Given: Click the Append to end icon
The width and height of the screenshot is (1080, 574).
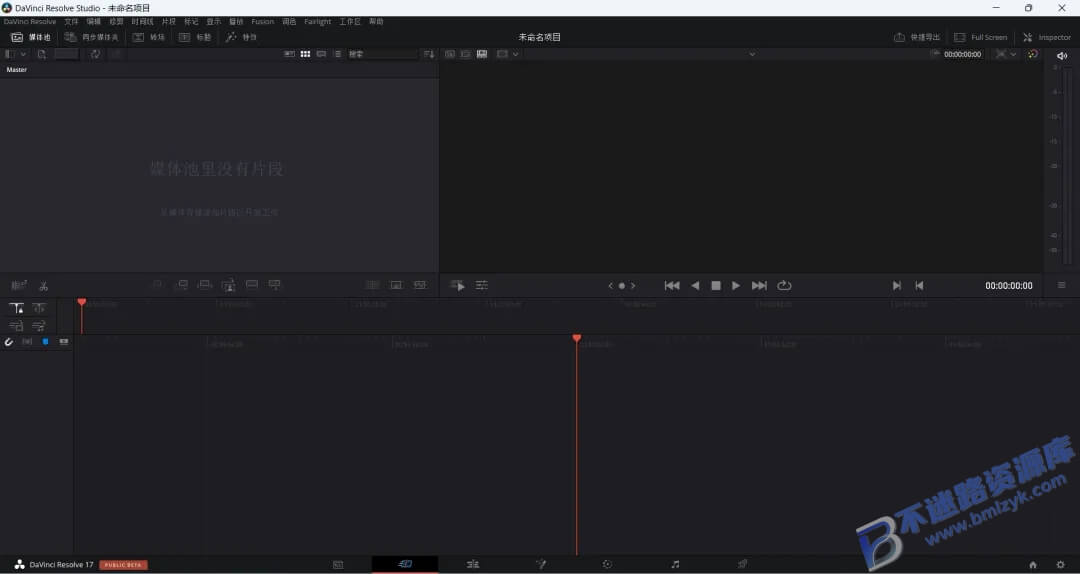Looking at the screenshot, I should coord(181,285).
